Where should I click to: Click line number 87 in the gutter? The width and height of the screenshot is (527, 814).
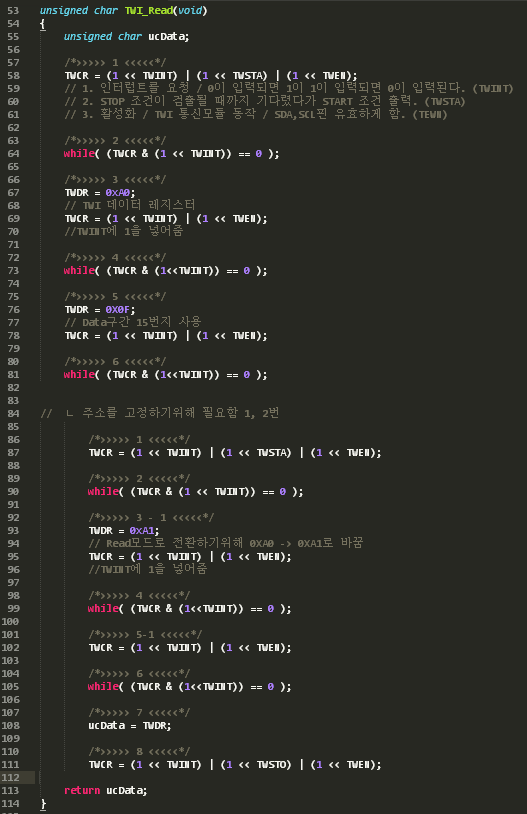click(x=13, y=453)
